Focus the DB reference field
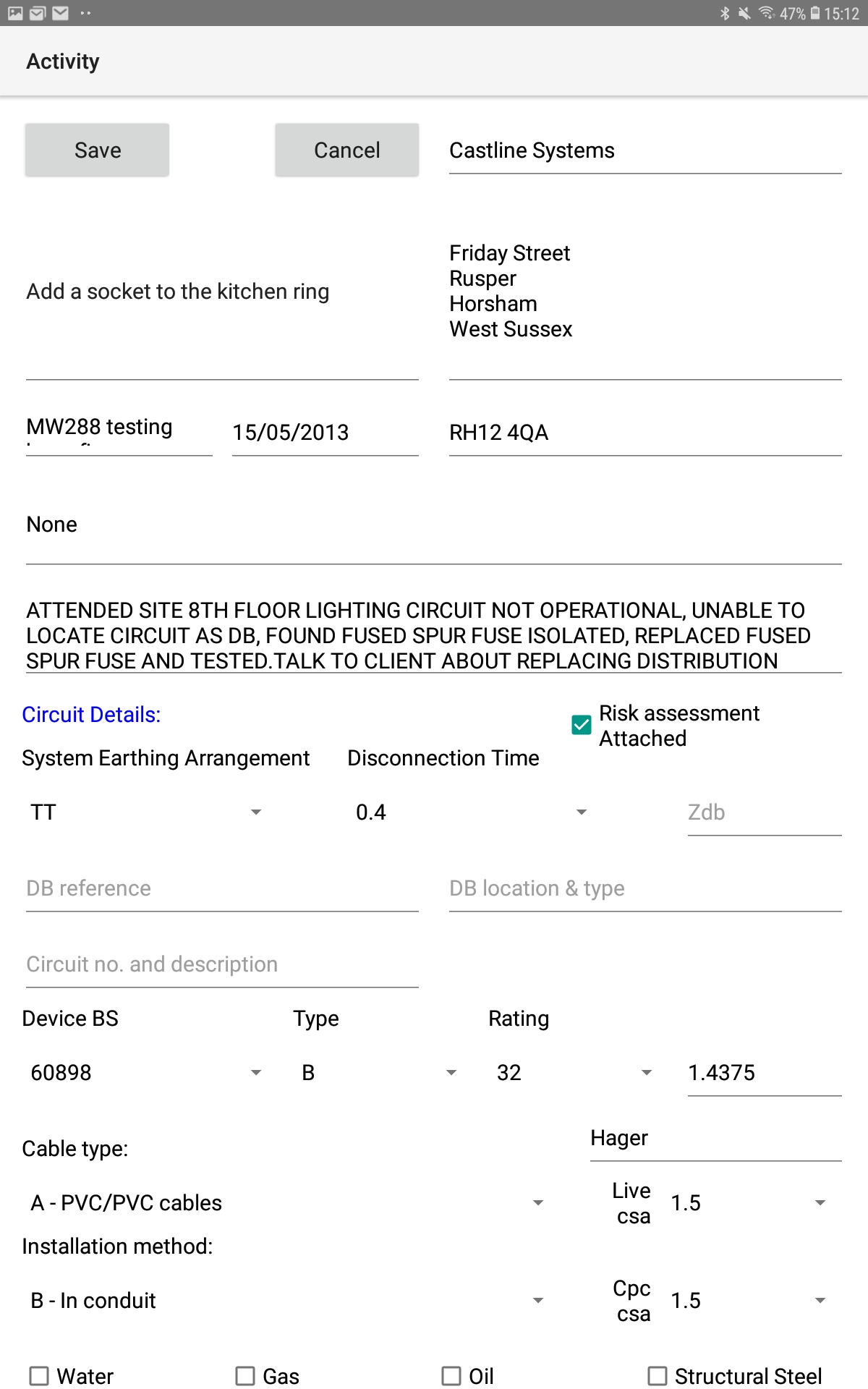The height and width of the screenshot is (1389, 868). coord(222,888)
